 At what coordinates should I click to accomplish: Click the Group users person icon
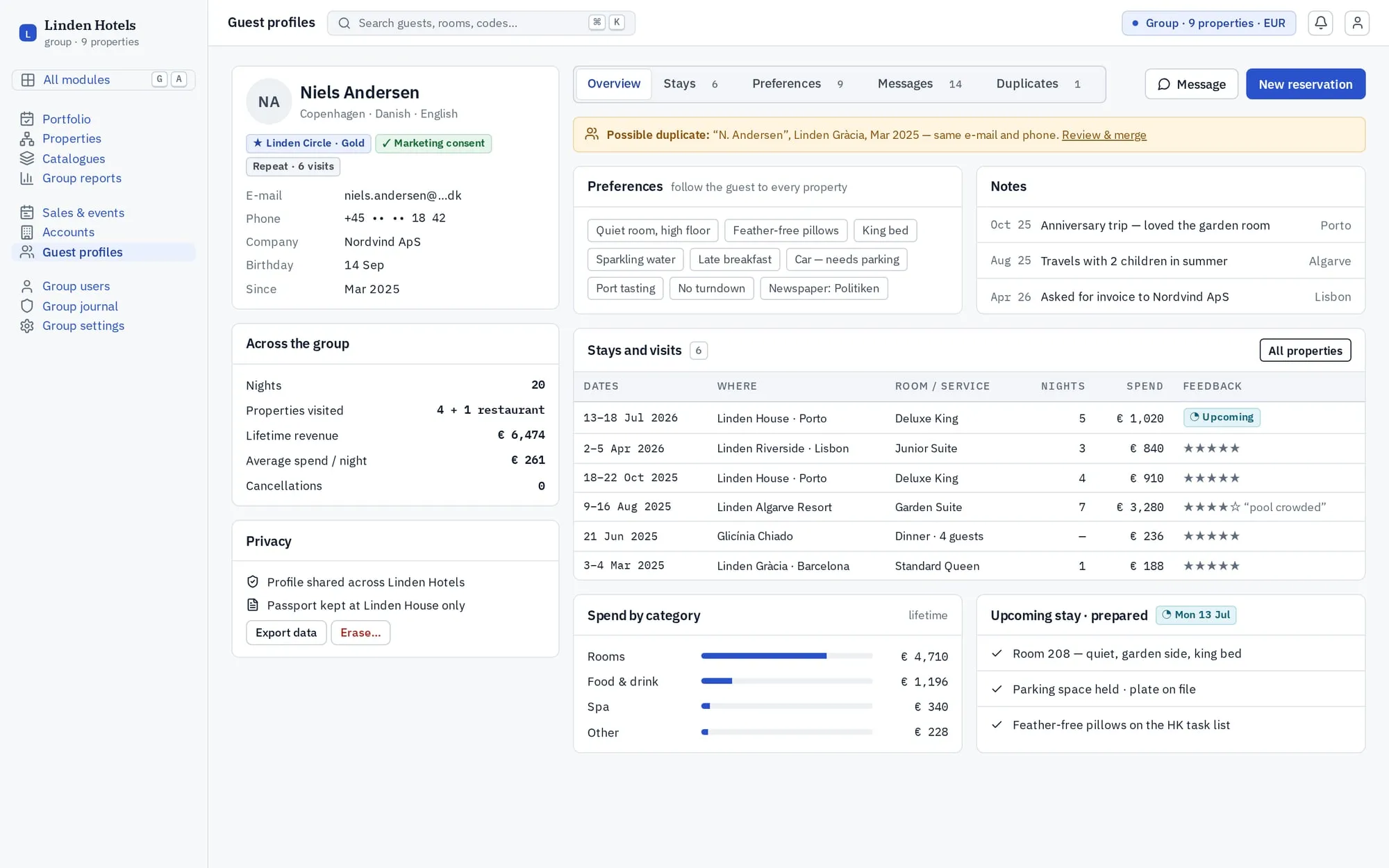point(27,286)
